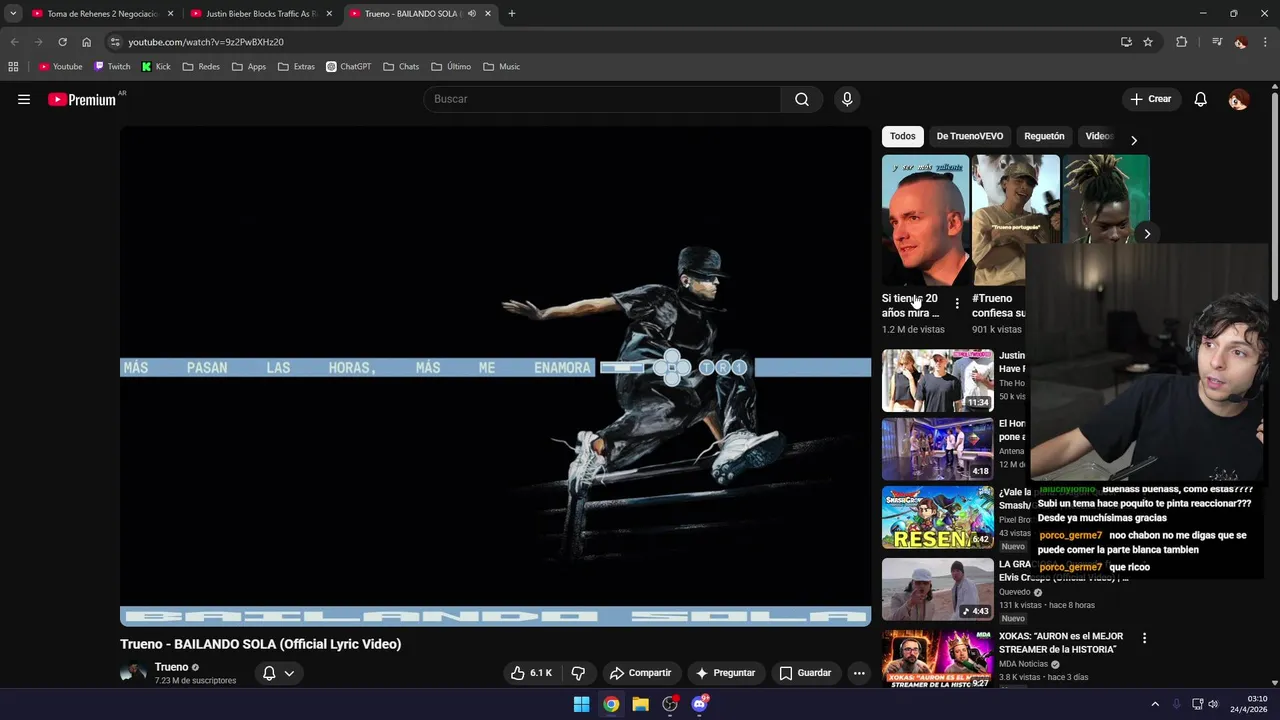Open the Redes bookmarks folder
This screenshot has width=1280, height=720.
tap(201, 67)
